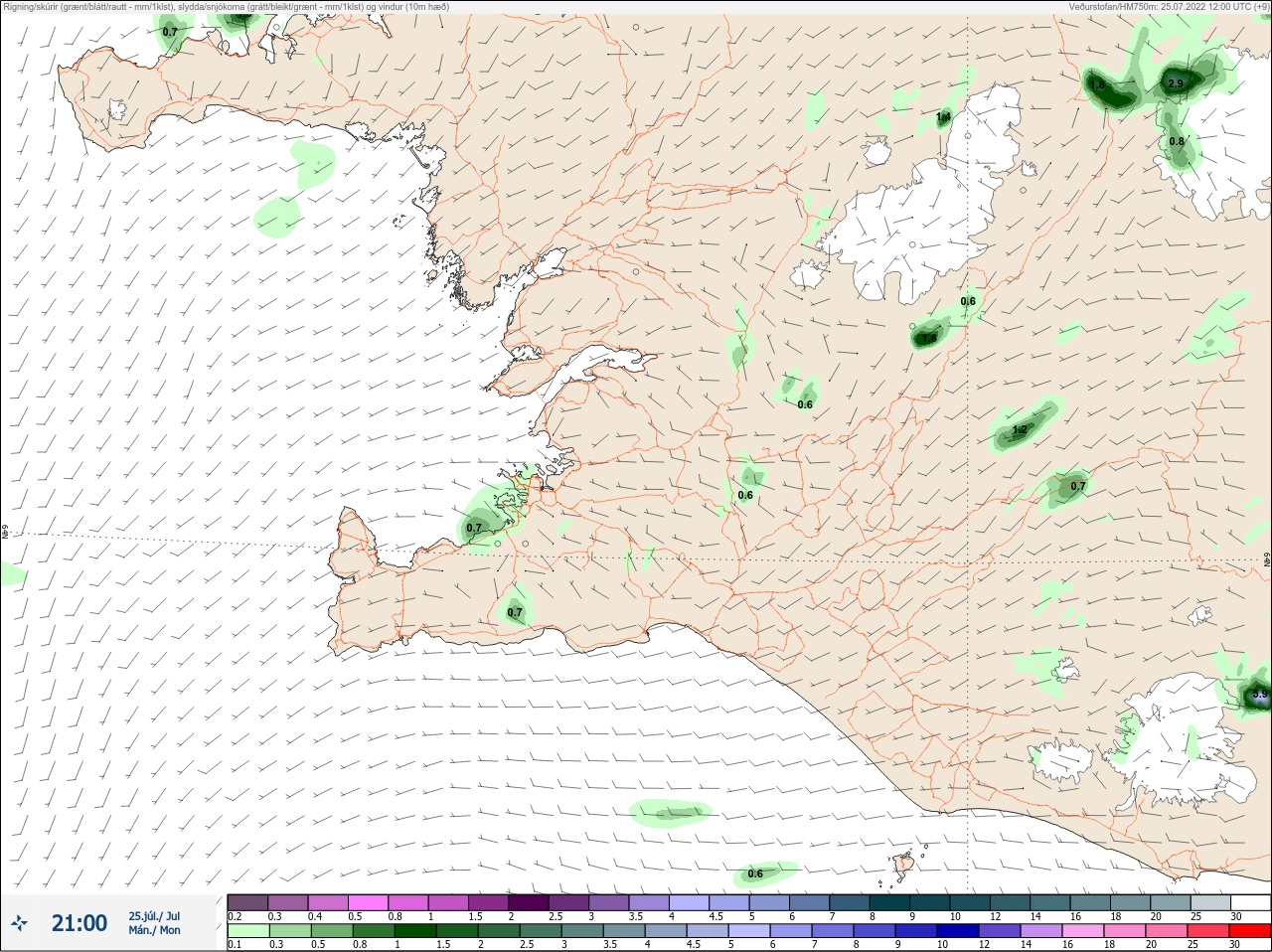Select the weekday text 'Mán./ Mon'
The width and height of the screenshot is (1272, 952).
pos(154,930)
